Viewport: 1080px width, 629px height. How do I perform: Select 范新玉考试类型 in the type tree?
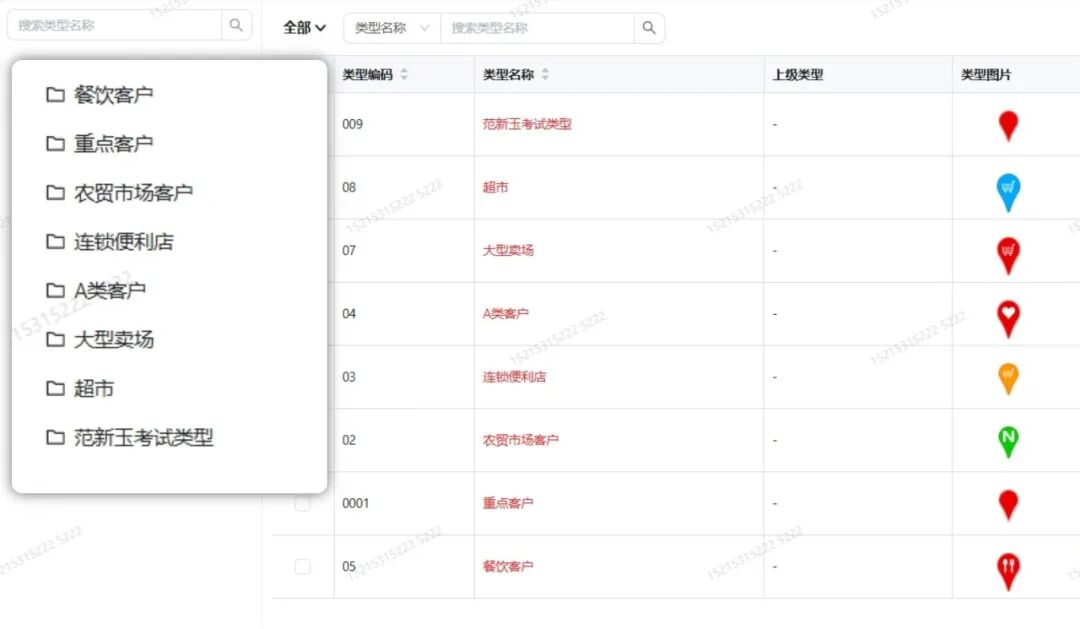coord(144,437)
